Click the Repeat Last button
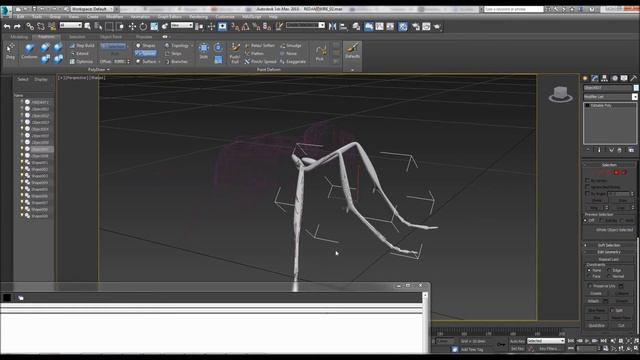 point(609,259)
